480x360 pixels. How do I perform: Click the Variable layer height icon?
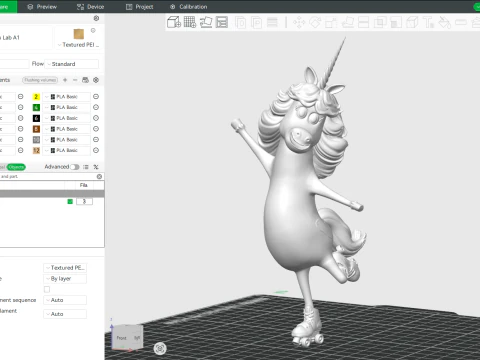point(272,23)
